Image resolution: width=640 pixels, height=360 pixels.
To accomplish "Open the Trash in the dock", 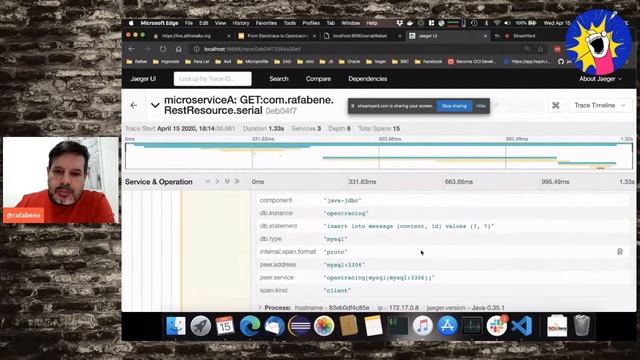I will click(x=582, y=326).
